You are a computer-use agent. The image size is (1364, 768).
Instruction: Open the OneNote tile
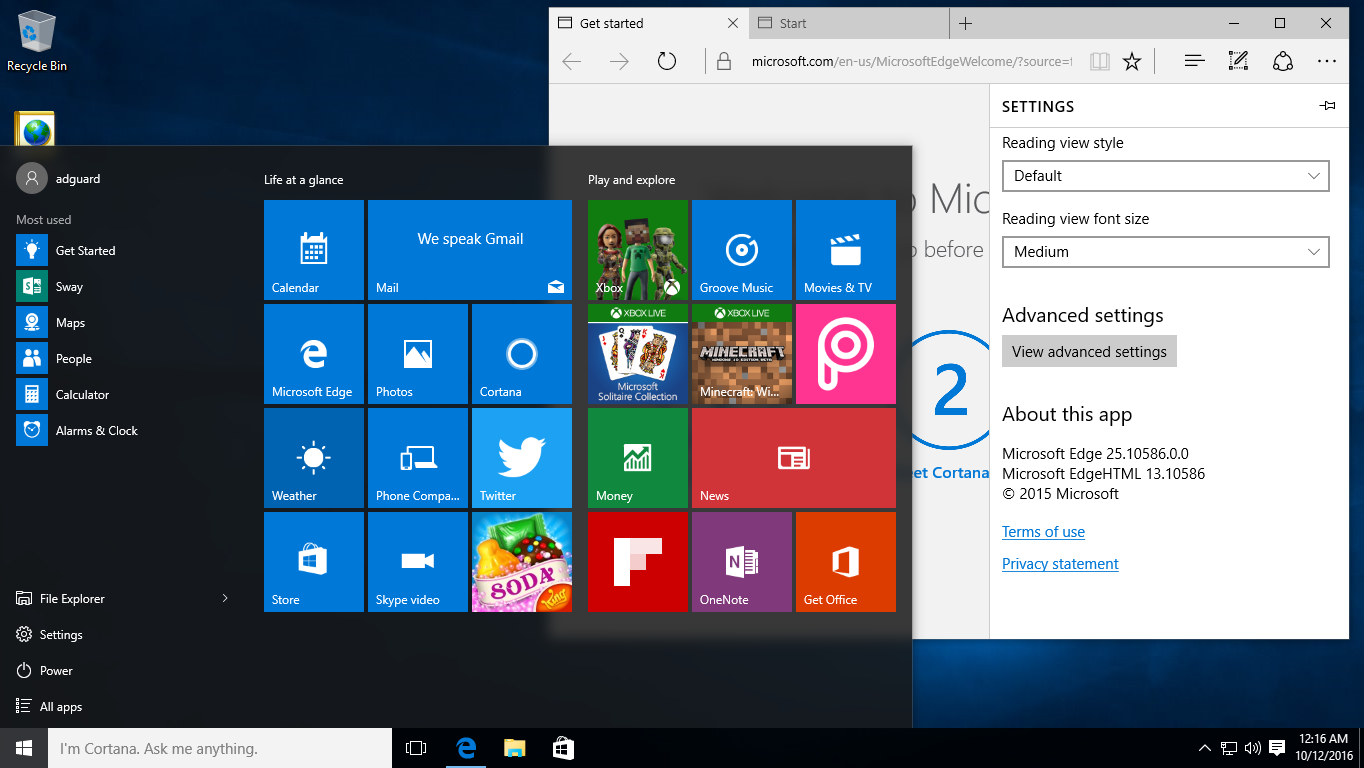tap(742, 562)
